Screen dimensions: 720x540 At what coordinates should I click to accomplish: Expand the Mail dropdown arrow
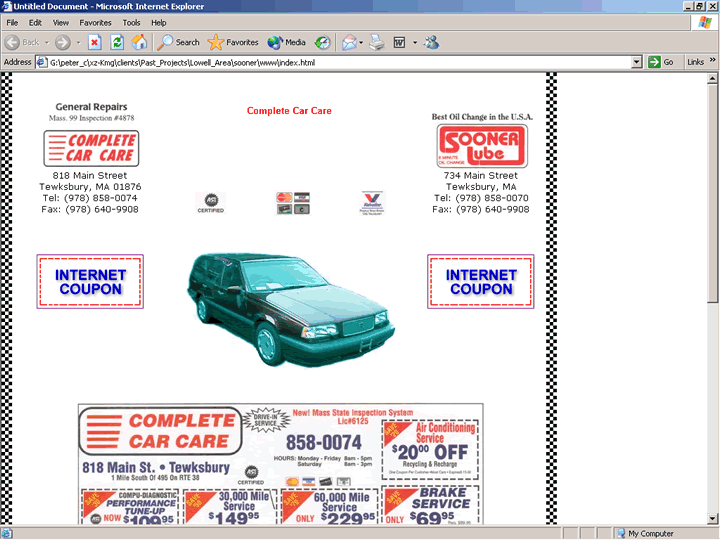pyautogui.click(x=361, y=43)
